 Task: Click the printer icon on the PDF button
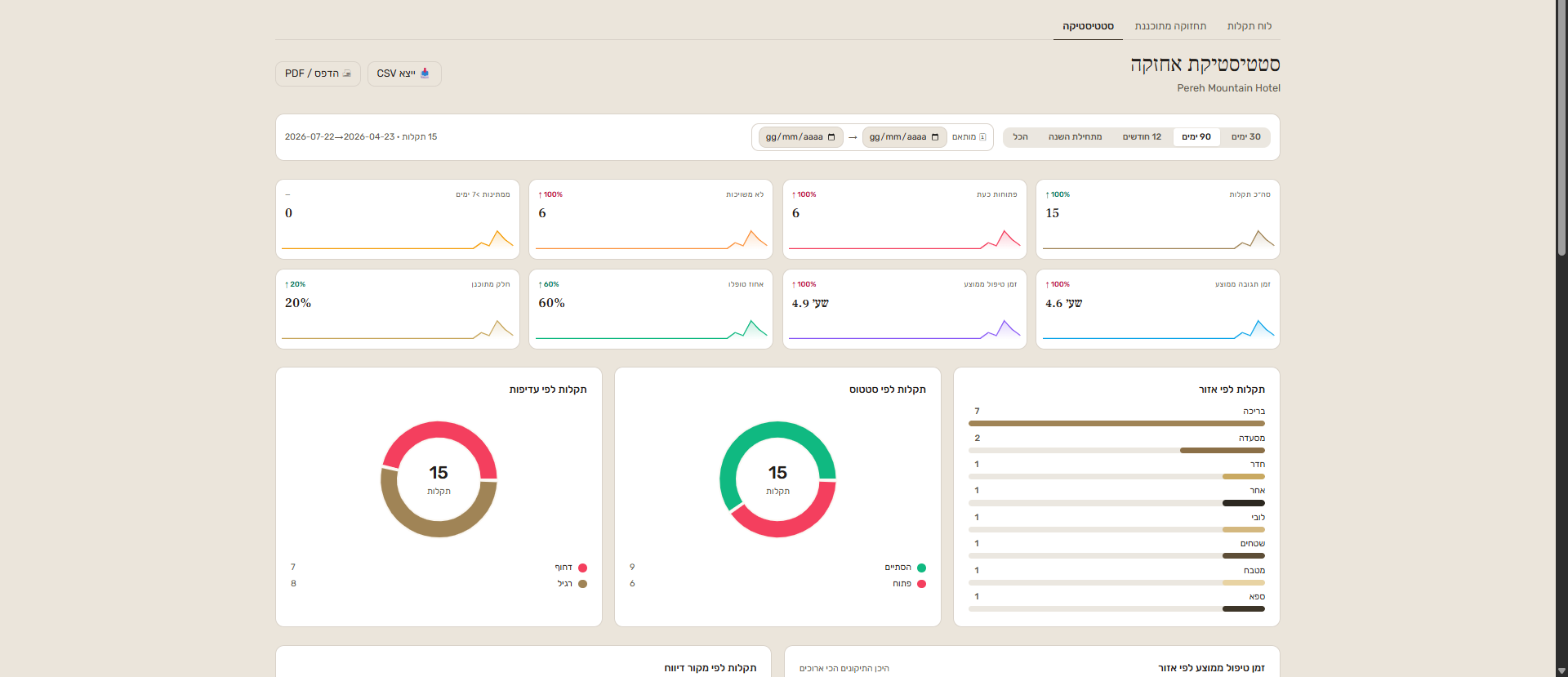[347, 73]
